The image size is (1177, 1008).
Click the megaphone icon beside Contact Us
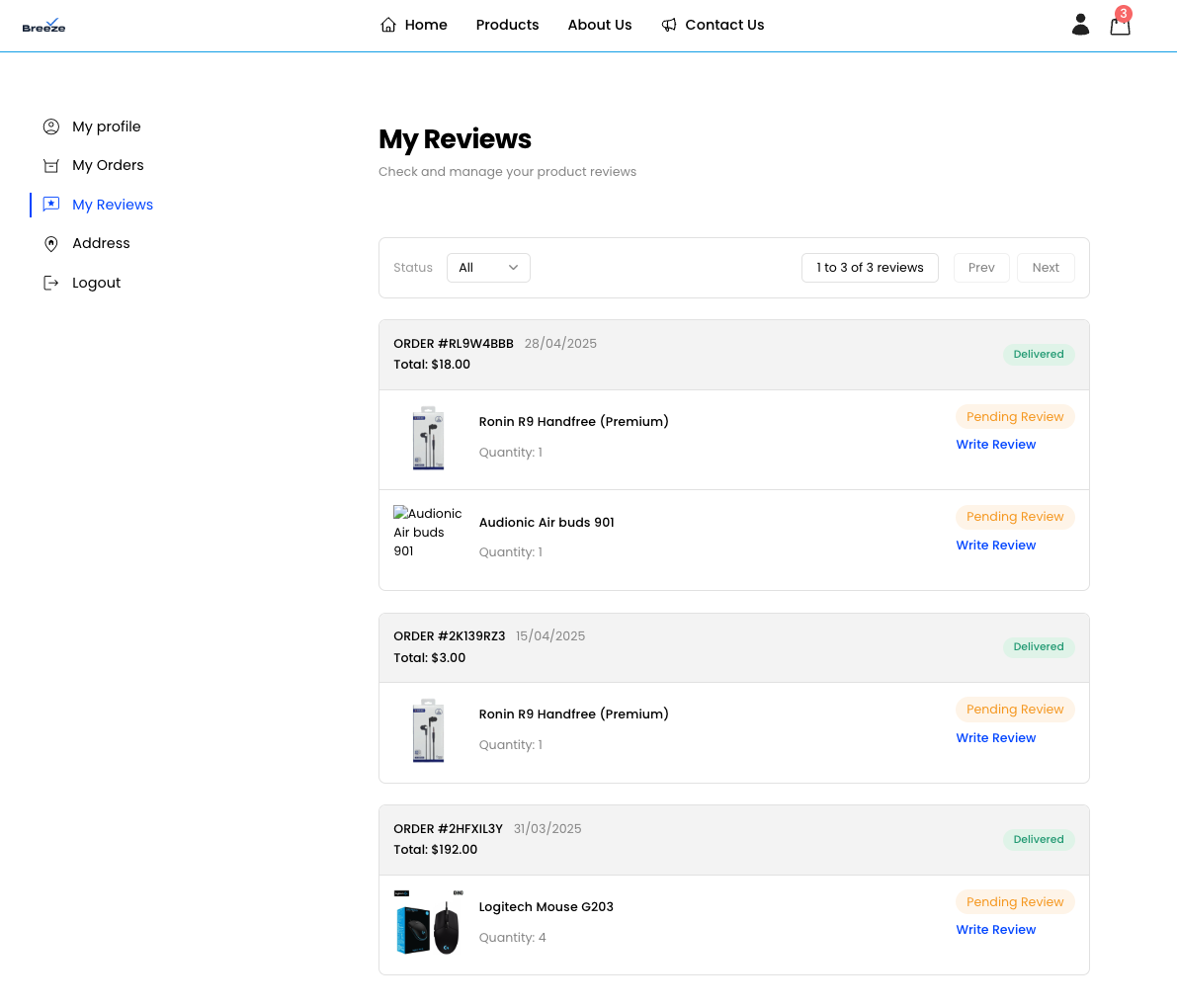point(667,24)
